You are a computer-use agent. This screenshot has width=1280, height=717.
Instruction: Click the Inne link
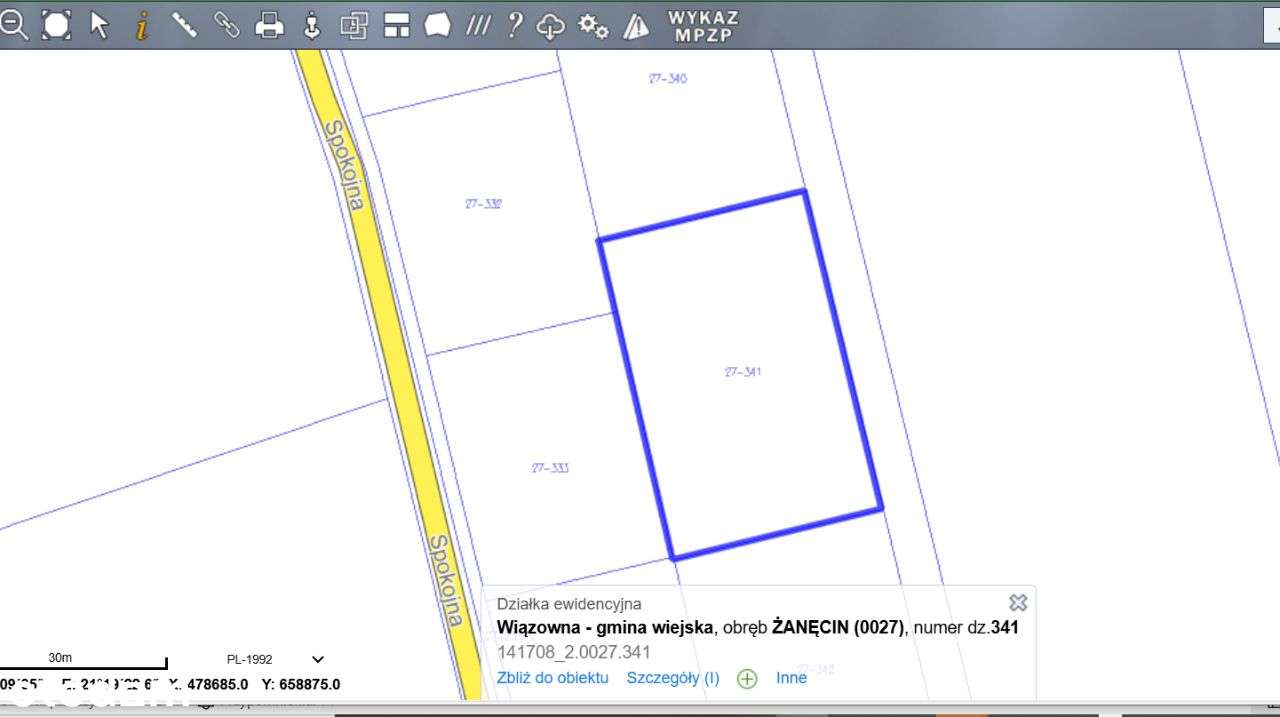(x=791, y=678)
